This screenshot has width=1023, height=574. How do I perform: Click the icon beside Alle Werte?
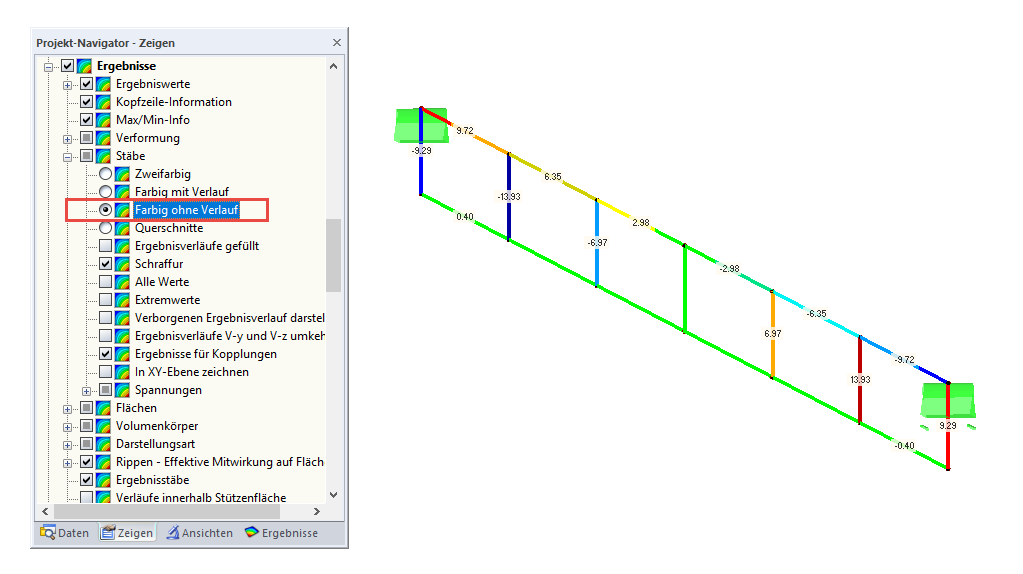(x=122, y=282)
